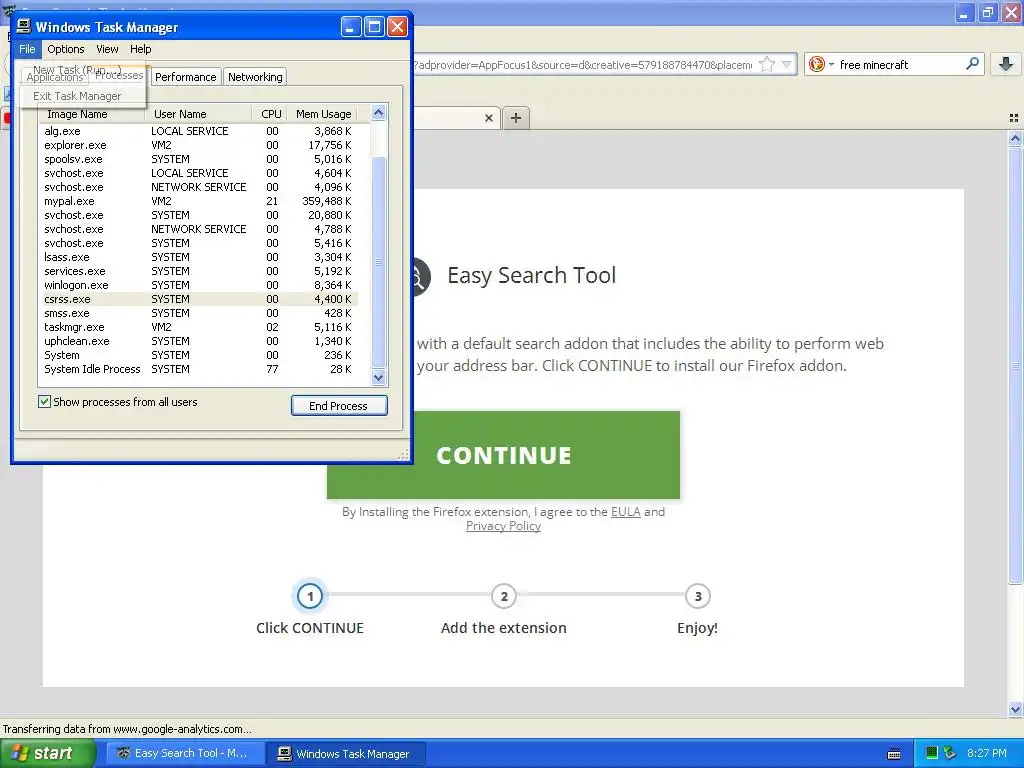This screenshot has height=768, width=1024.
Task: Click the End Process button
Action: tap(339, 406)
